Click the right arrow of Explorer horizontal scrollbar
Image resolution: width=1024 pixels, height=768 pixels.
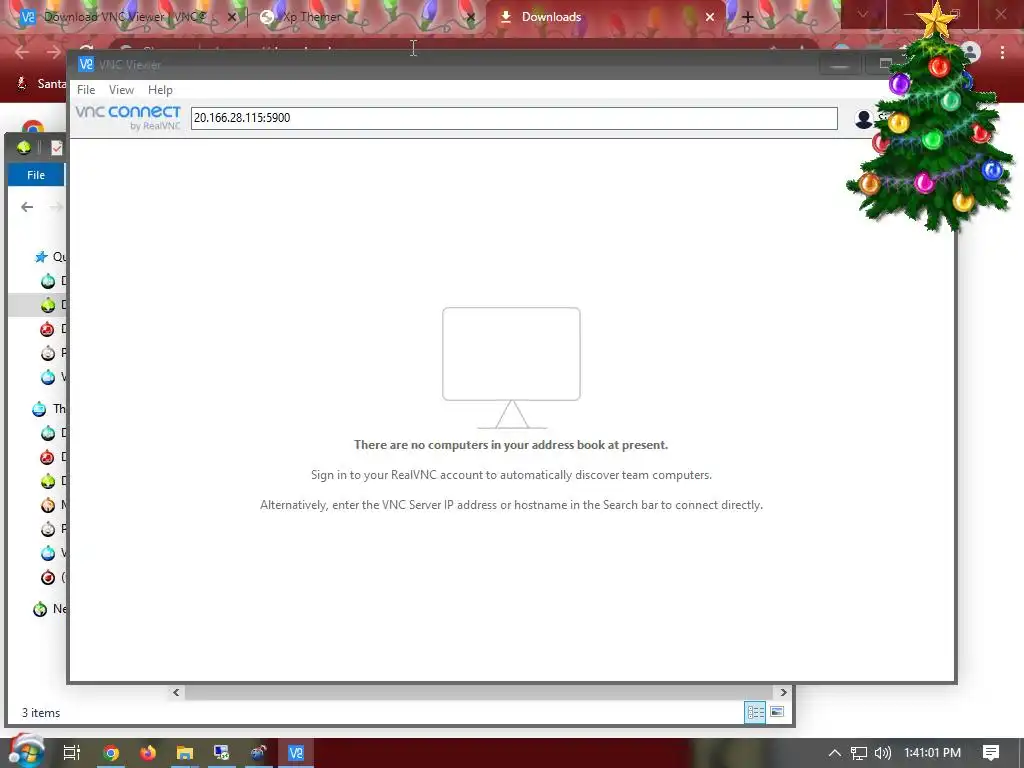point(783,692)
